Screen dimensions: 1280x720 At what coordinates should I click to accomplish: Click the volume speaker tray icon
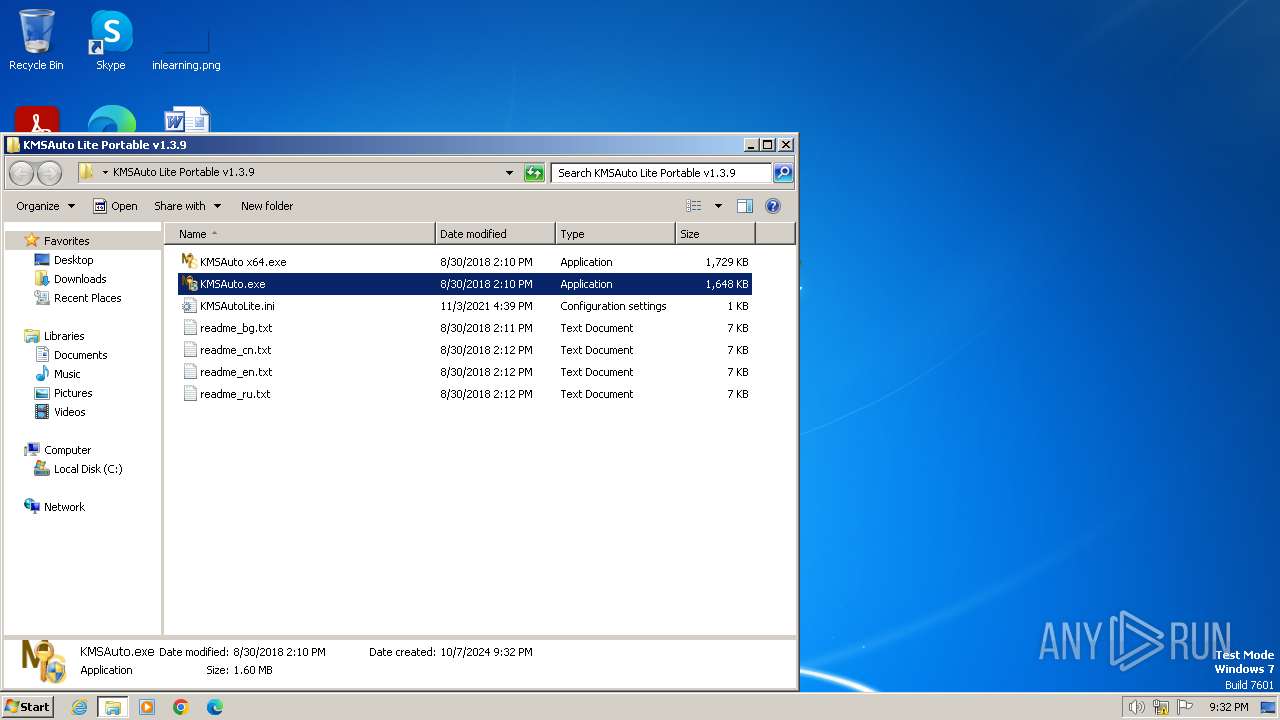click(x=1136, y=707)
